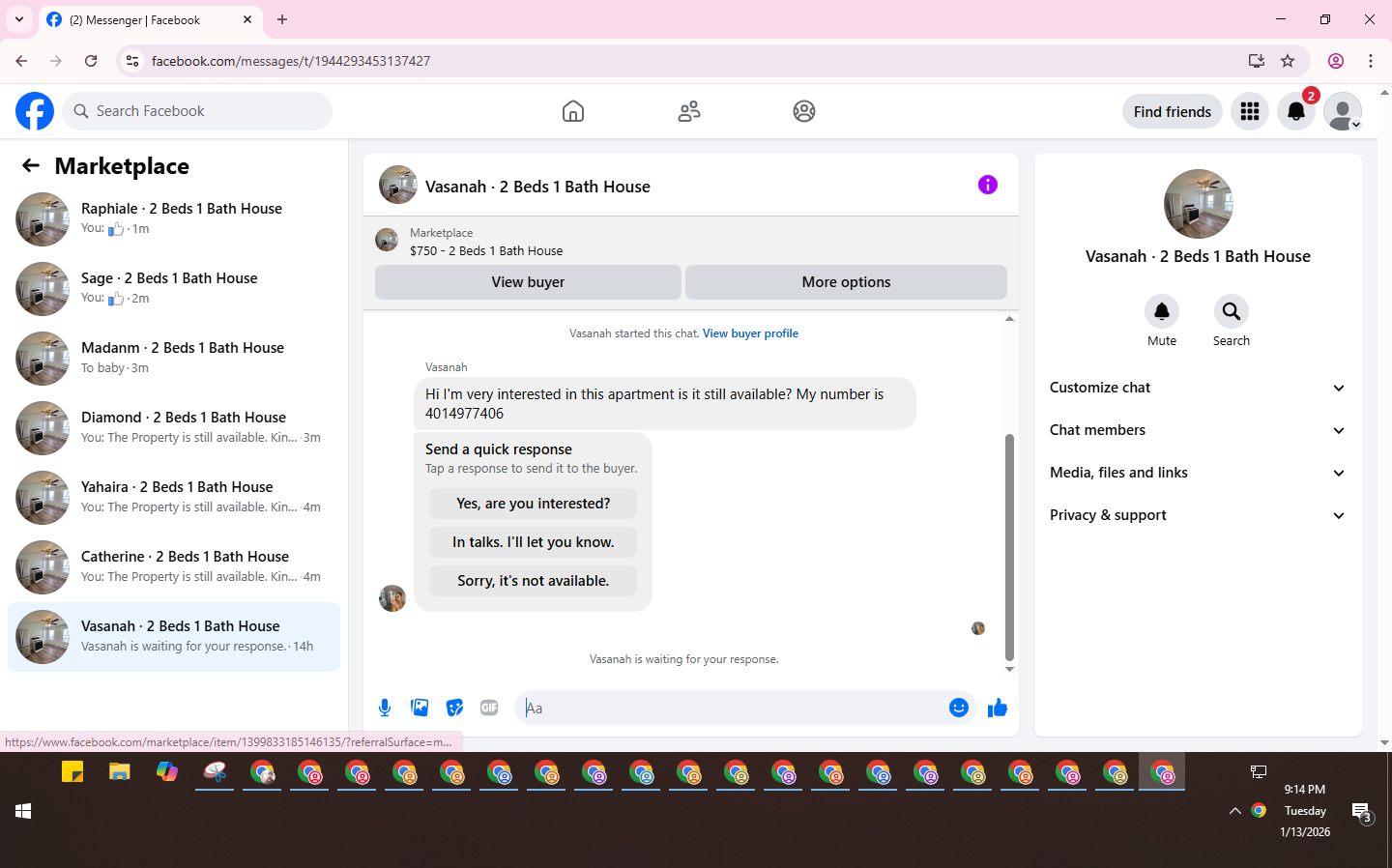The height and width of the screenshot is (868, 1392).
Task: Bookmark this page with the star icon
Action: 1288,61
